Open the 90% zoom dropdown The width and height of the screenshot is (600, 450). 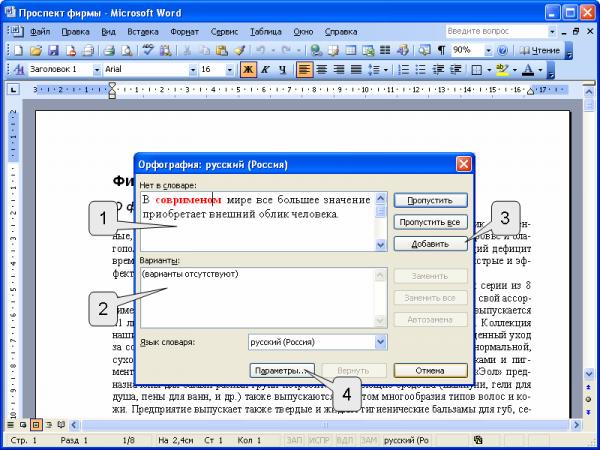pyautogui.click(x=488, y=51)
